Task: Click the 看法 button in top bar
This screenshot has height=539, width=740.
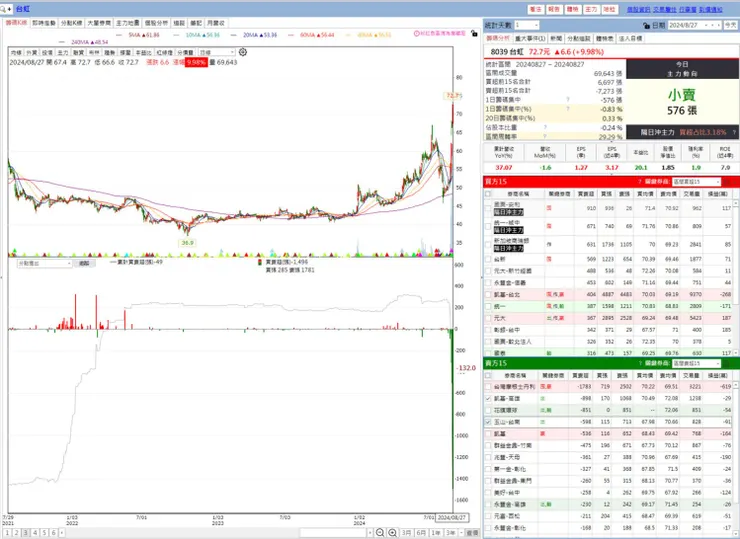Action: [536, 9]
